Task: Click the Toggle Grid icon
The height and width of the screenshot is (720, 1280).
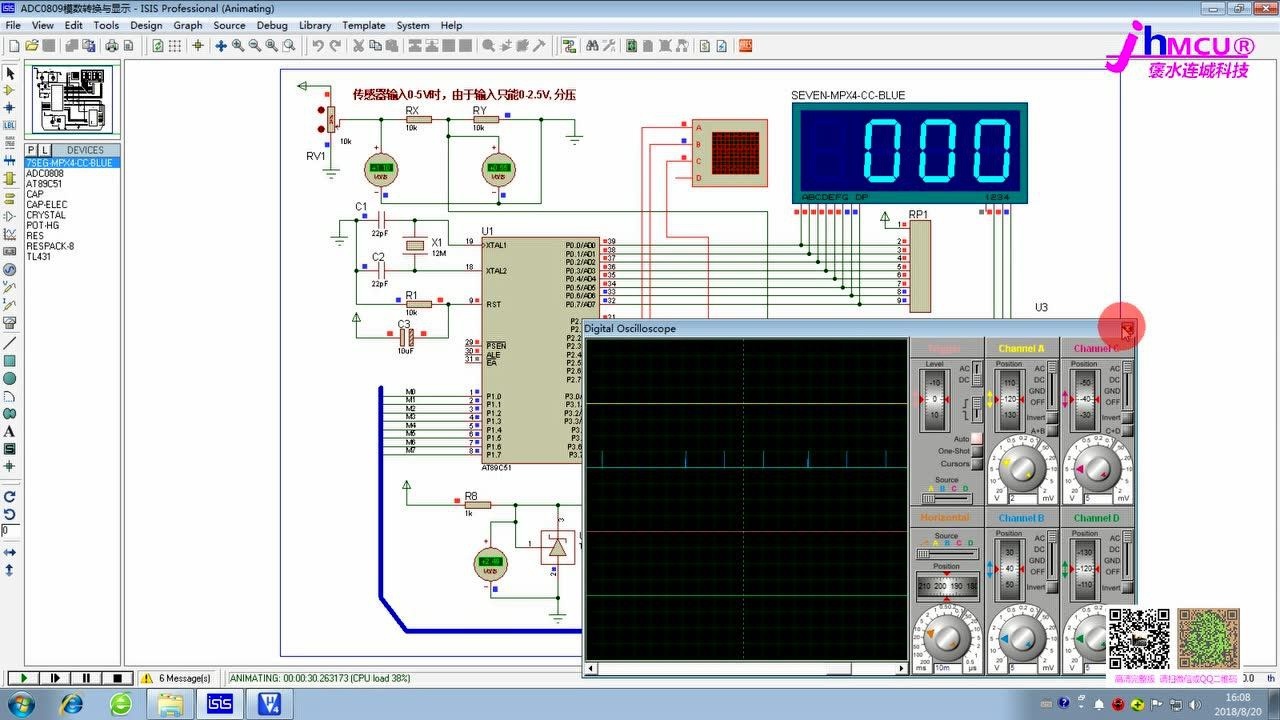Action: (x=175, y=46)
